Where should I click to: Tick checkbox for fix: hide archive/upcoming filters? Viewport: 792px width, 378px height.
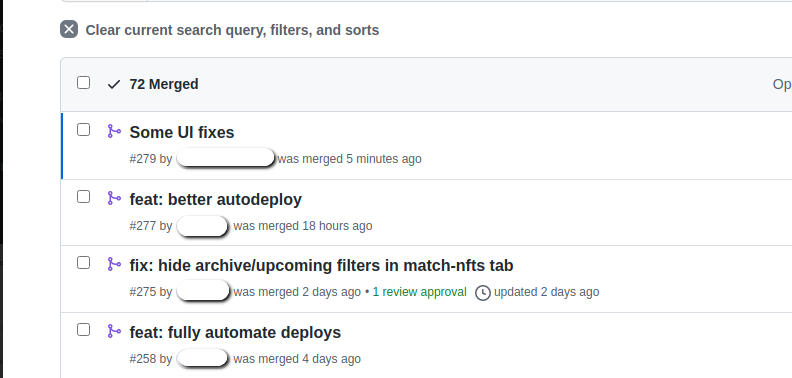pyautogui.click(x=83, y=263)
